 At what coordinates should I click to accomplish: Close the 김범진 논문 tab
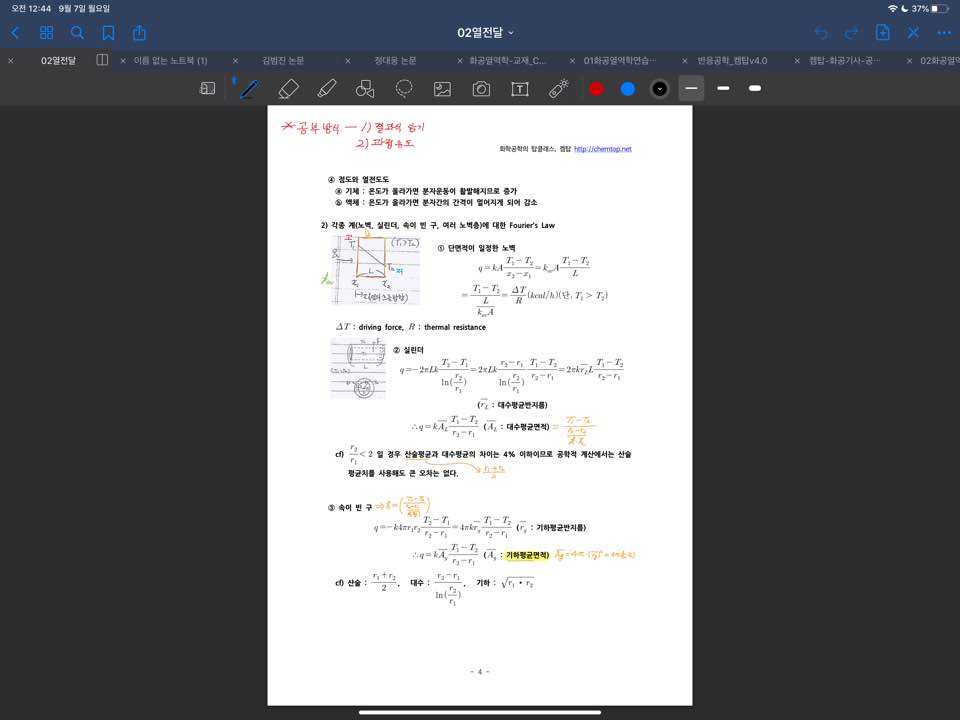click(236, 61)
